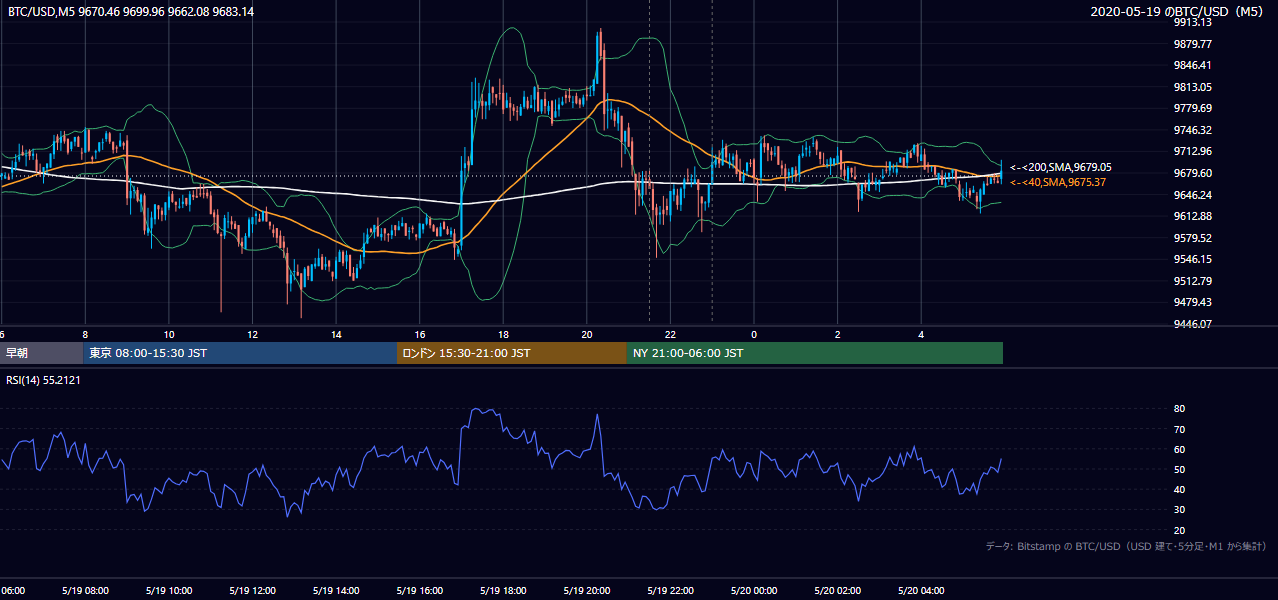The height and width of the screenshot is (600, 1278).
Task: Click price axis value 9779.69
Action: tap(1193, 108)
